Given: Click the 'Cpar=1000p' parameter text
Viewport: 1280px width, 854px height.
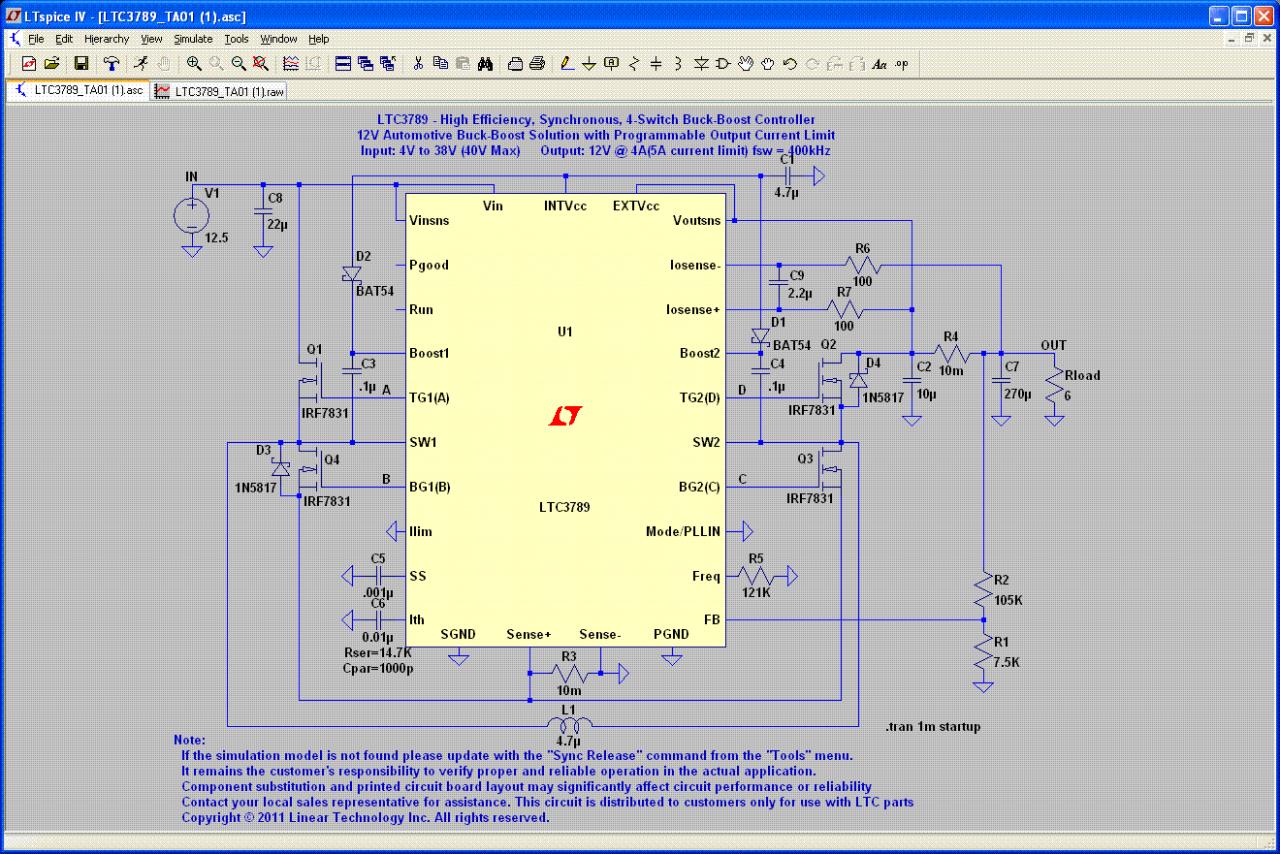Looking at the screenshot, I should [376, 667].
